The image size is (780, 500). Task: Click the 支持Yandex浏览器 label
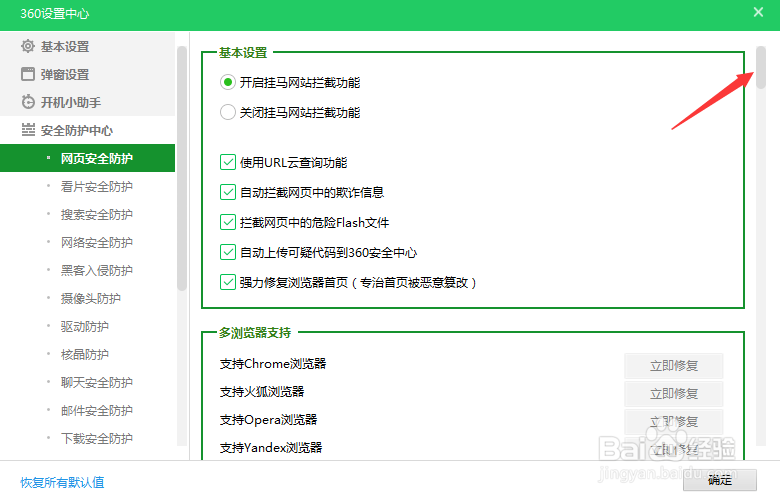click(271, 447)
